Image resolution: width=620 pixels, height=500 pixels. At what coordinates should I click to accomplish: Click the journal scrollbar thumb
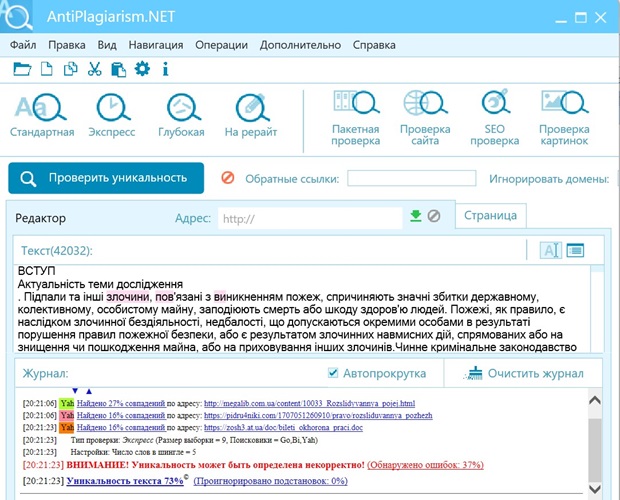(595, 449)
